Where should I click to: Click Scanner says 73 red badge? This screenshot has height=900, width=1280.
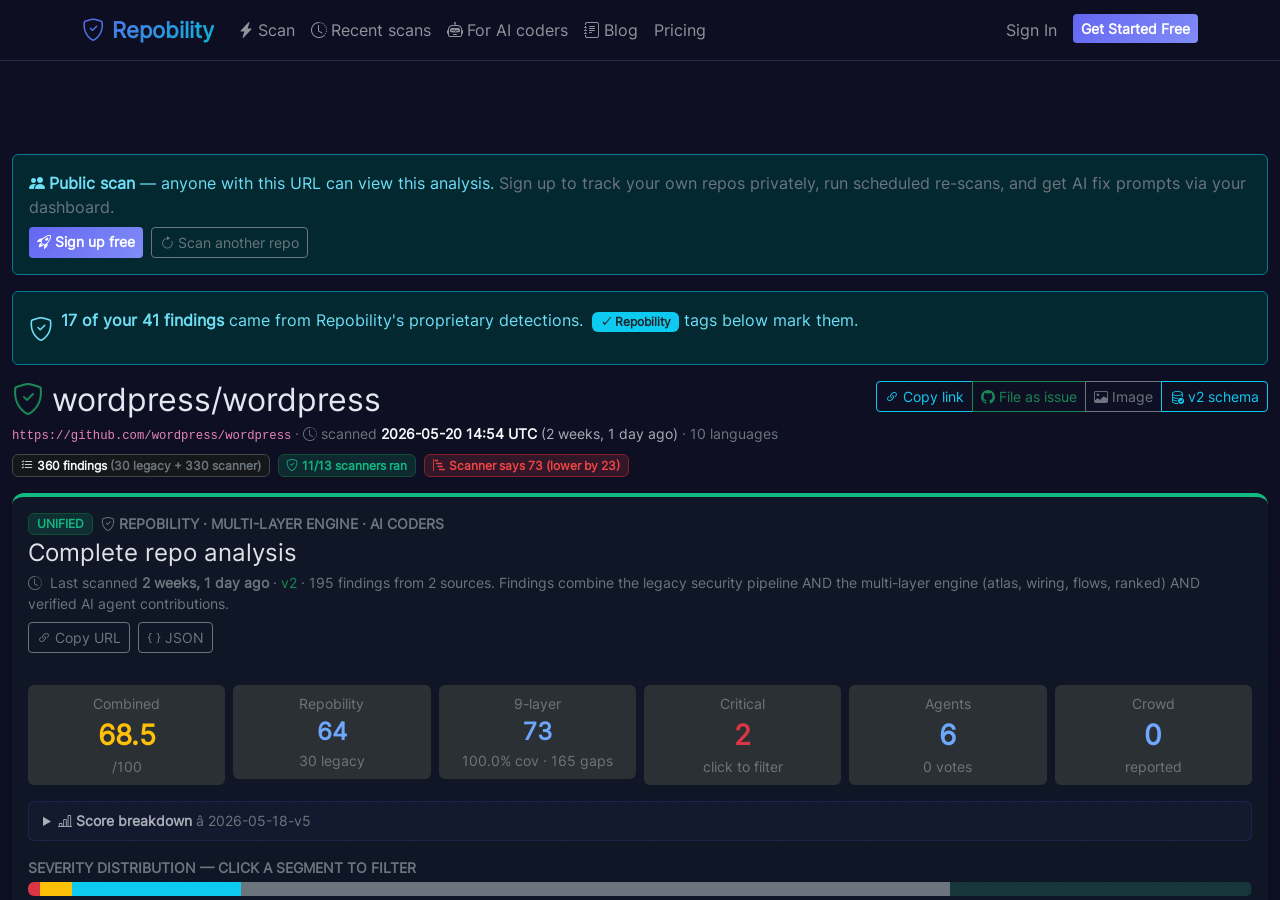click(x=526, y=465)
